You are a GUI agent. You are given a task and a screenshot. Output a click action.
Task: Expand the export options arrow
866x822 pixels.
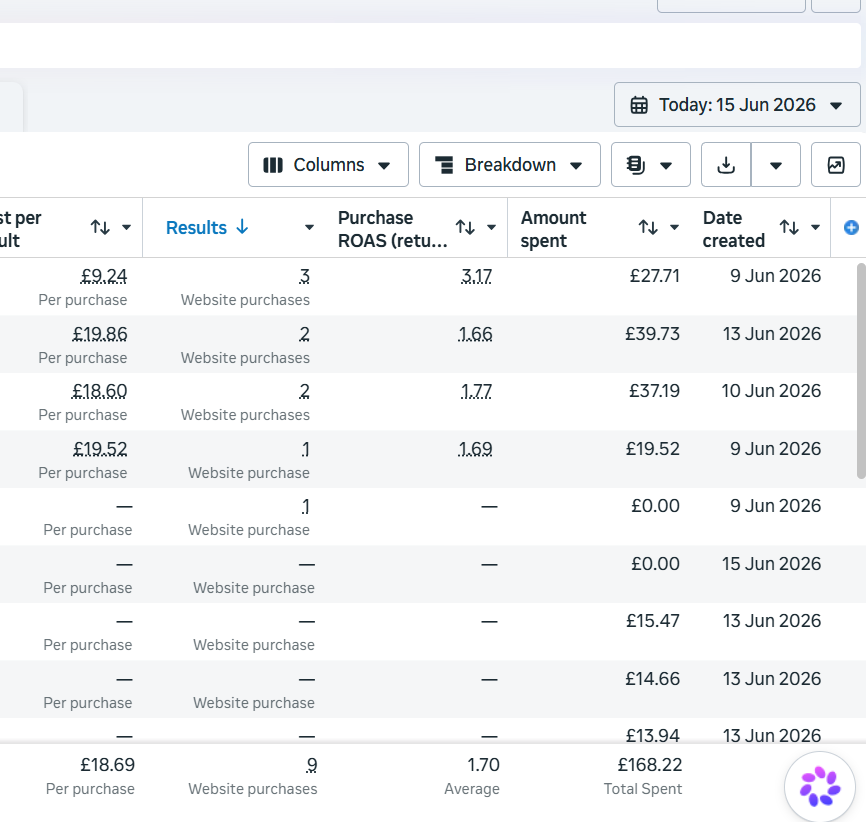(x=775, y=165)
